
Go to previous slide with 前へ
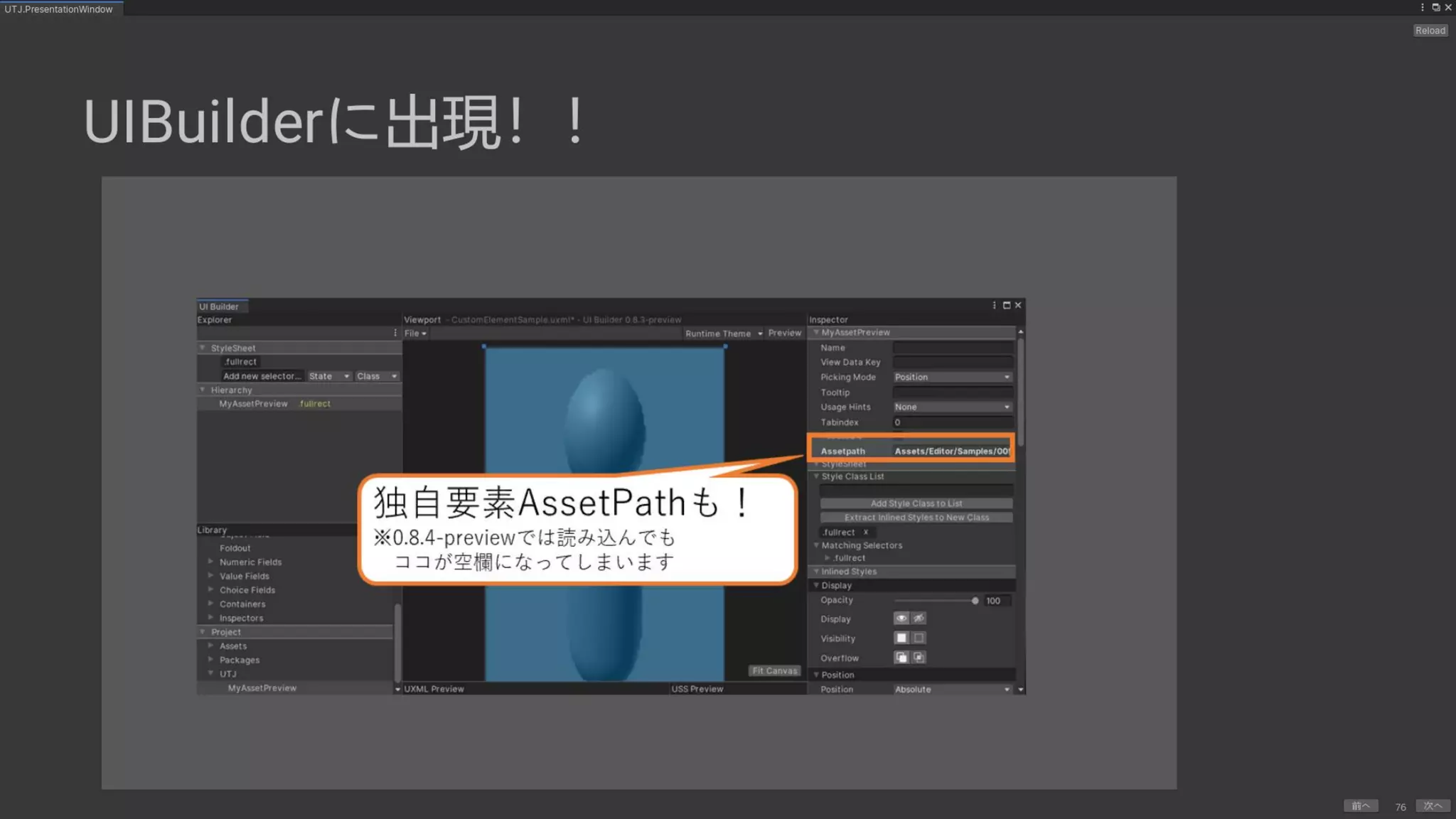(x=1361, y=806)
